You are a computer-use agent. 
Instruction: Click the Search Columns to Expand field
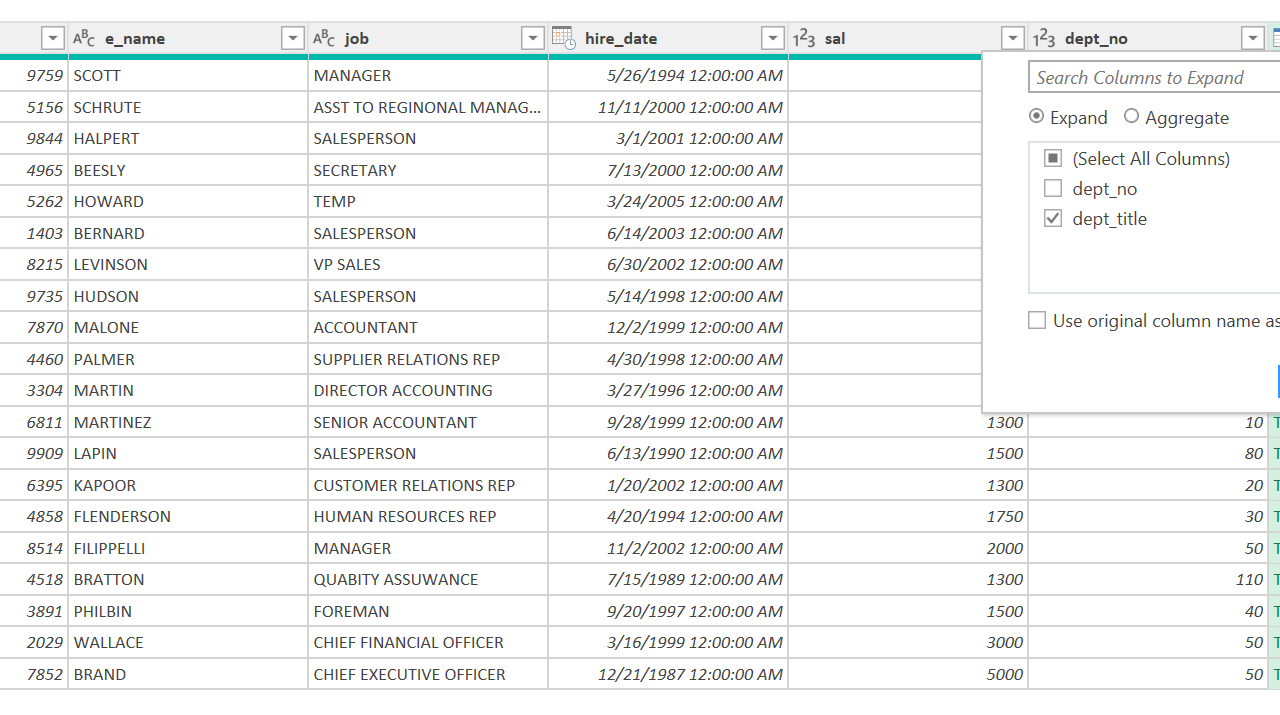tap(1154, 77)
